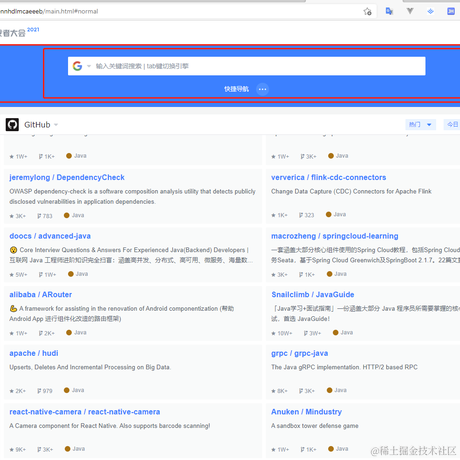Open the three-dots quick navigation button
The height and width of the screenshot is (460, 460).
(x=262, y=89)
